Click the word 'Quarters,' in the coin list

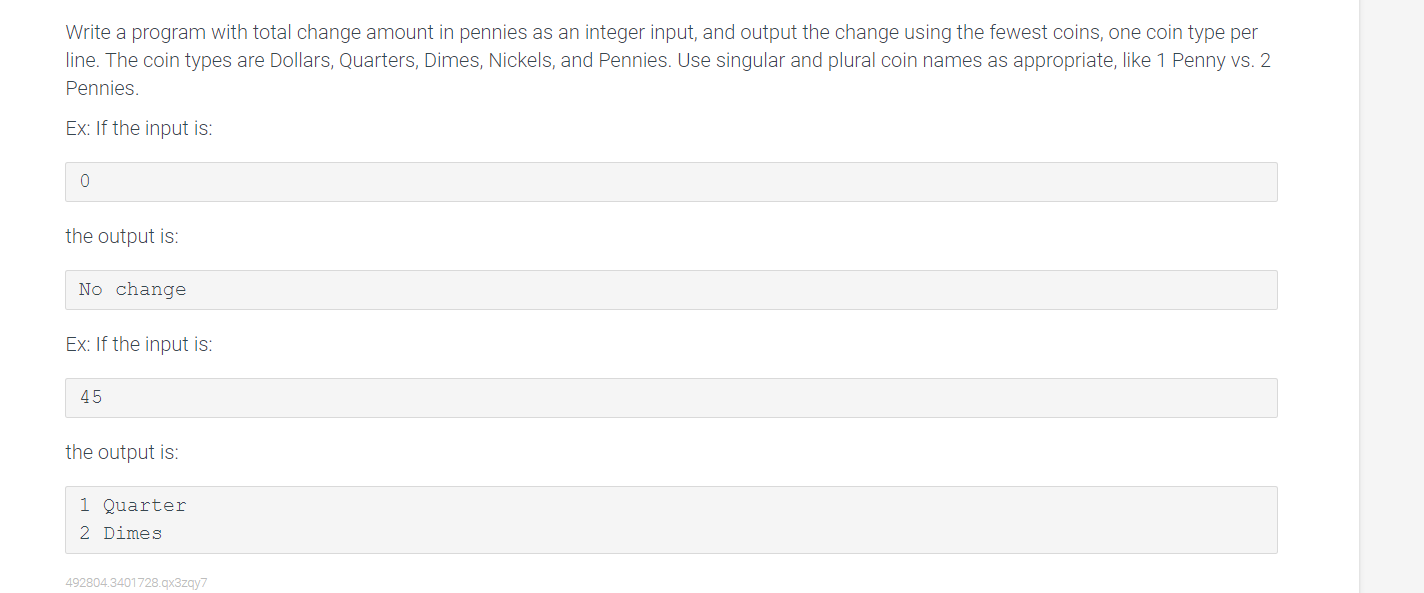click(x=376, y=60)
